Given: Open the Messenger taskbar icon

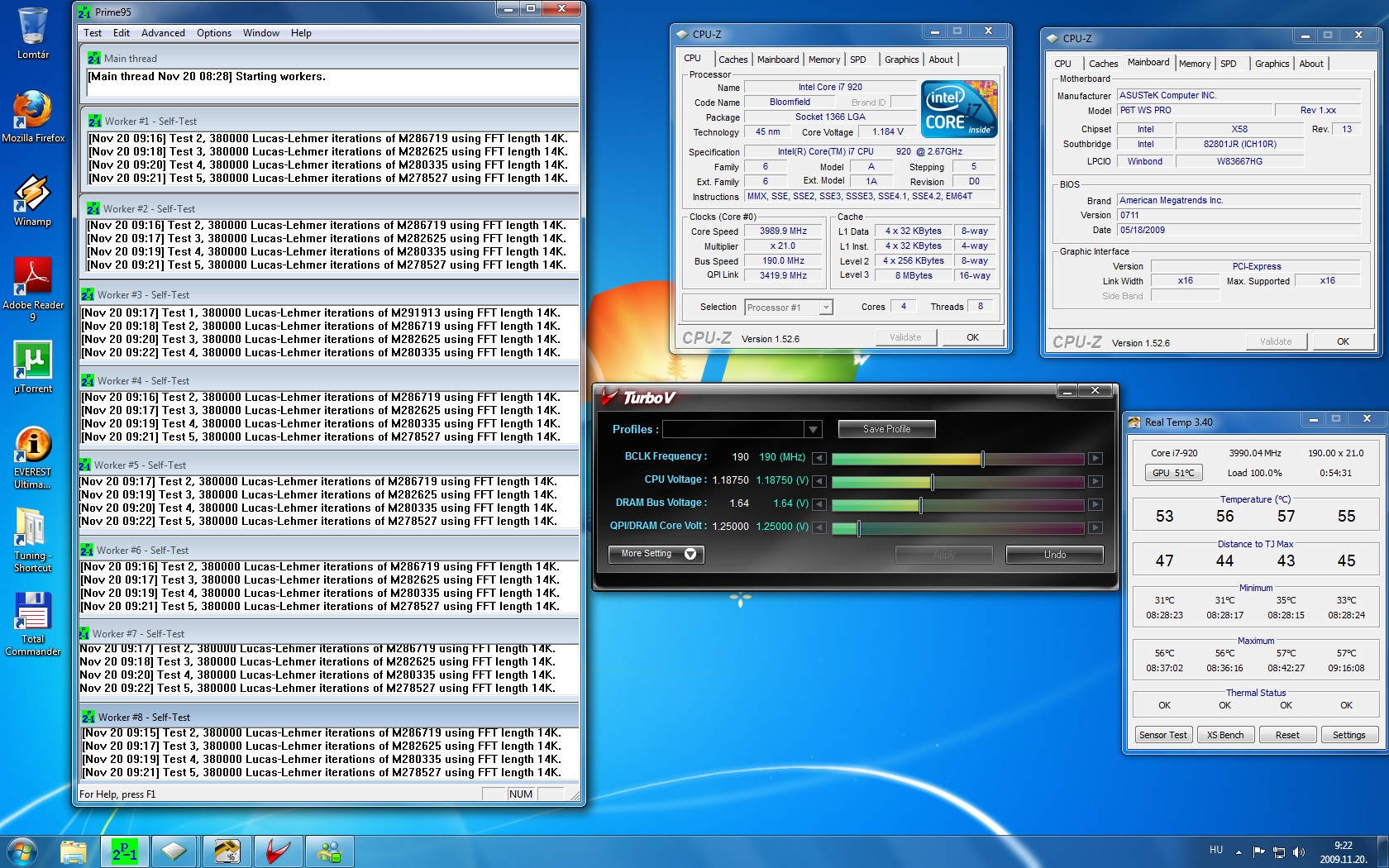Looking at the screenshot, I should pos(329,851).
